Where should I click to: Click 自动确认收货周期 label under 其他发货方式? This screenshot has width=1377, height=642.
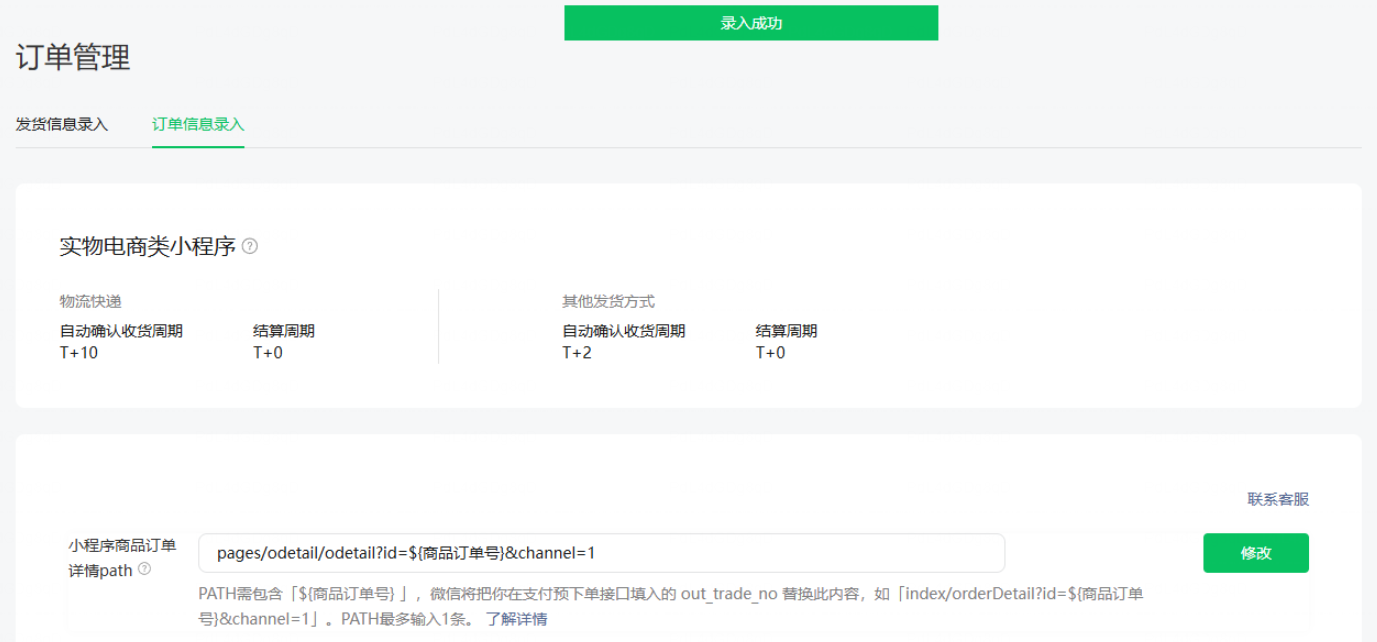[x=624, y=331]
